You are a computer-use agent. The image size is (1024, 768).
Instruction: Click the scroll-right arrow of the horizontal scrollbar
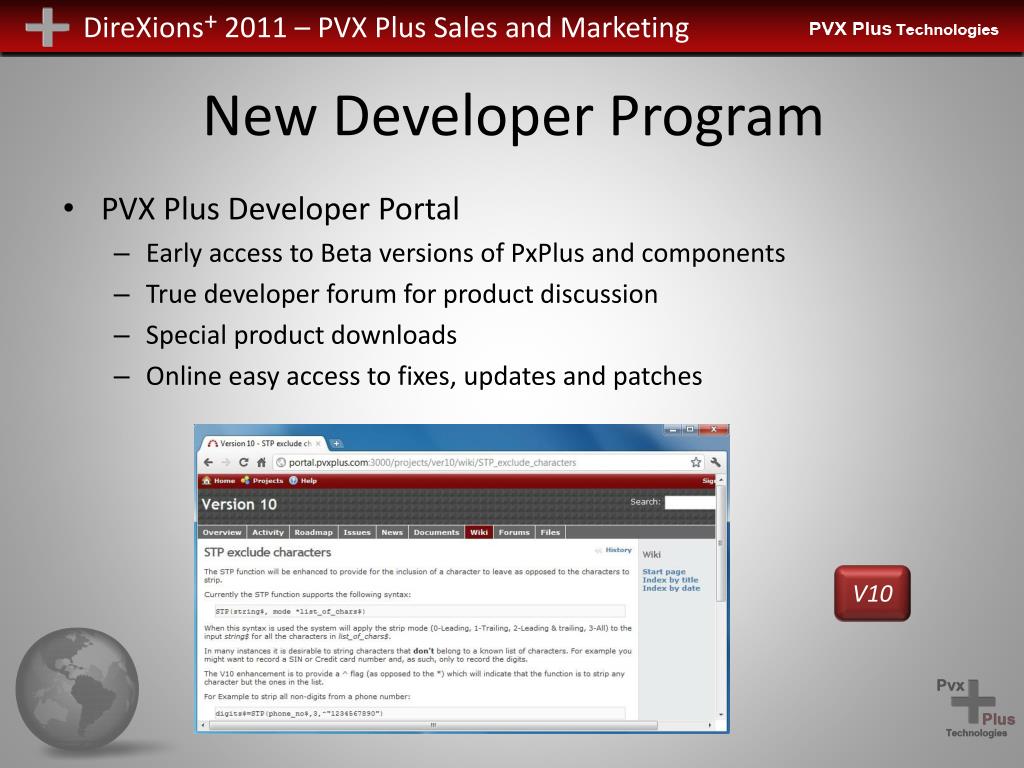(x=710, y=725)
